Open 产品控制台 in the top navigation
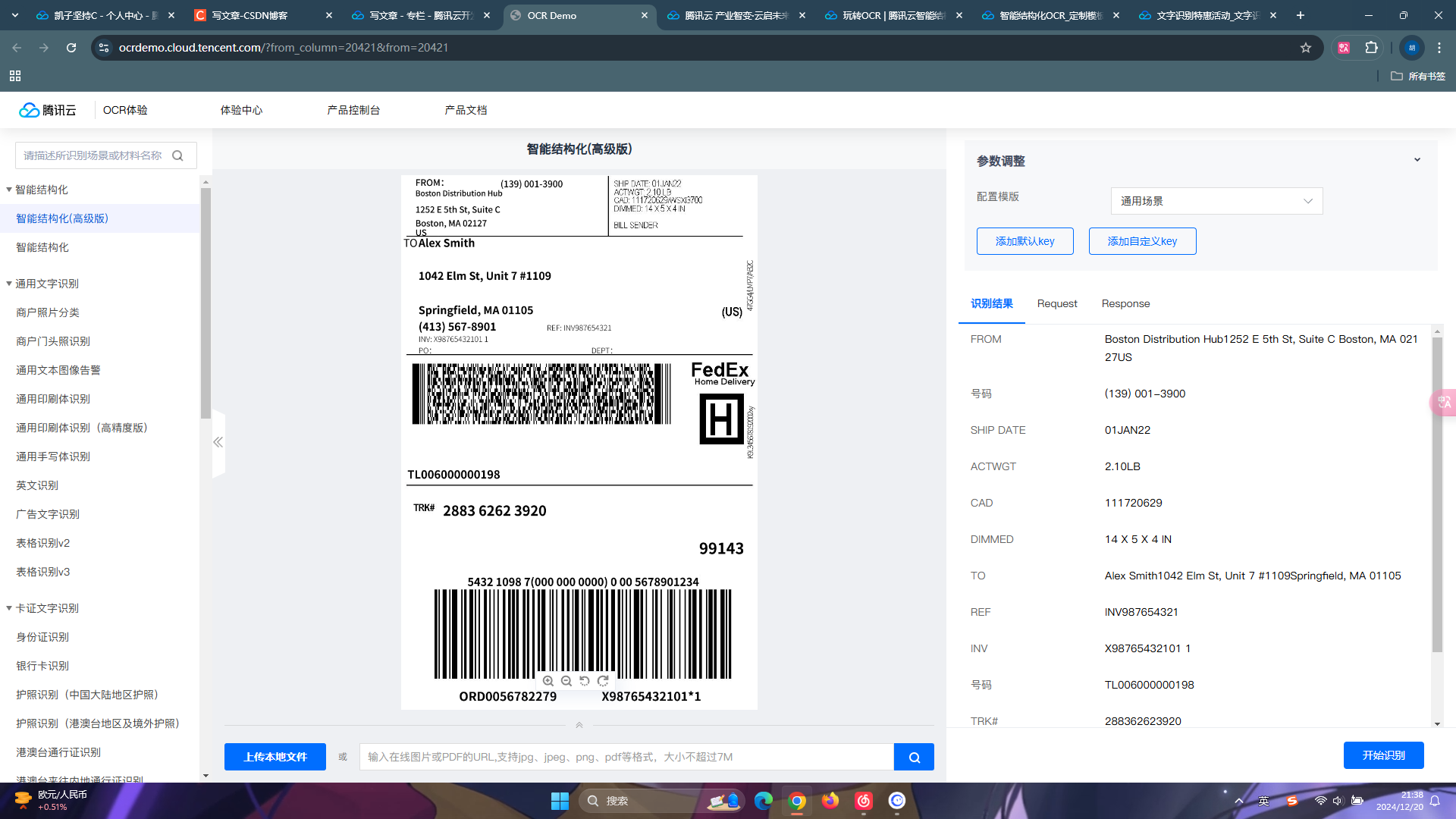This screenshot has height=819, width=1456. coord(353,110)
